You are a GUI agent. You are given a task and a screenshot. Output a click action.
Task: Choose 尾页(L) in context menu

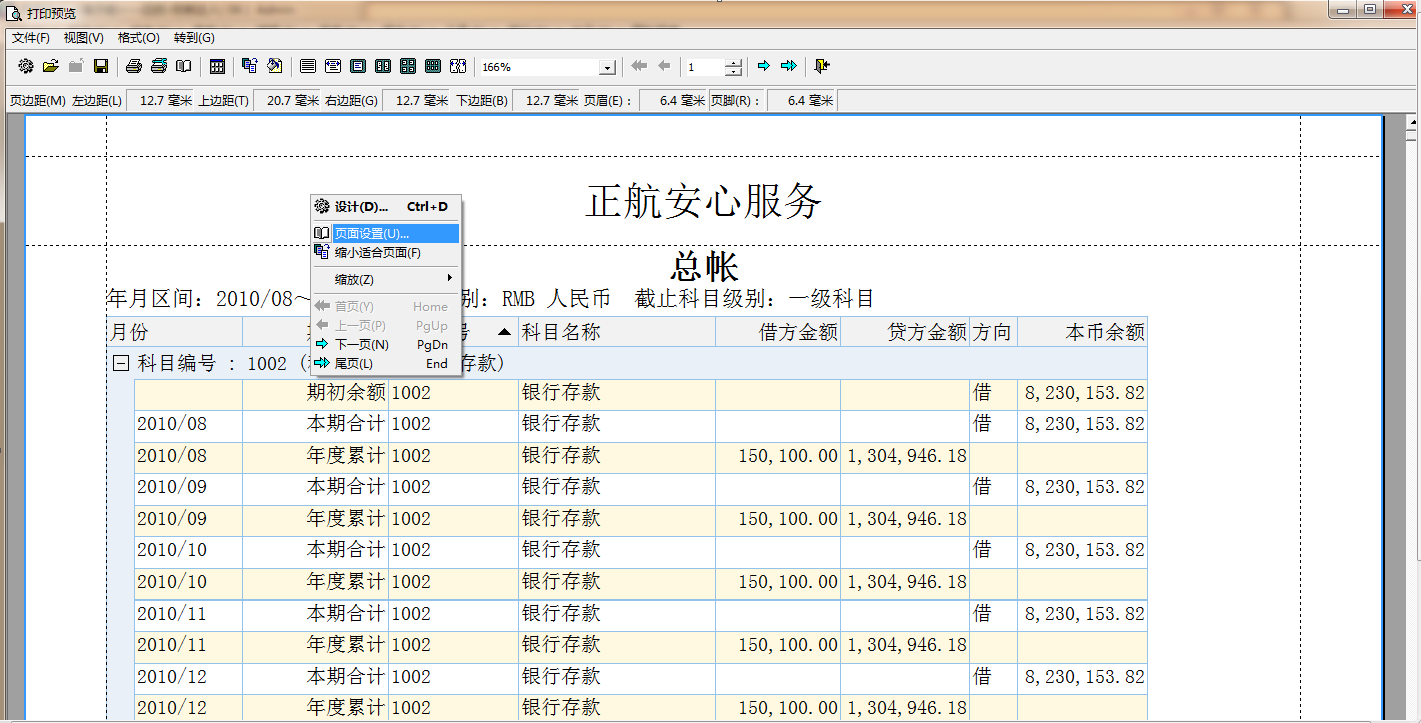click(385, 364)
